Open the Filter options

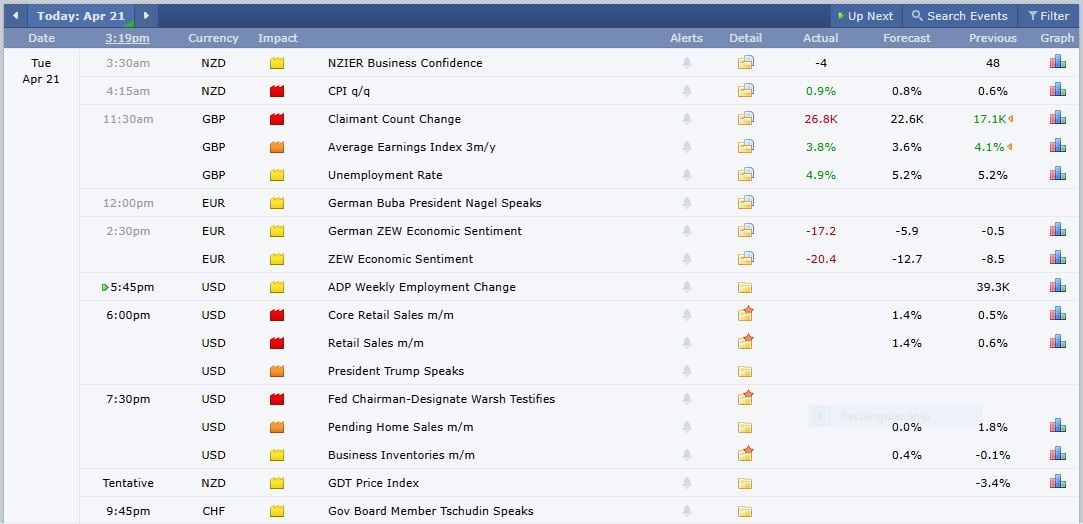(1048, 16)
